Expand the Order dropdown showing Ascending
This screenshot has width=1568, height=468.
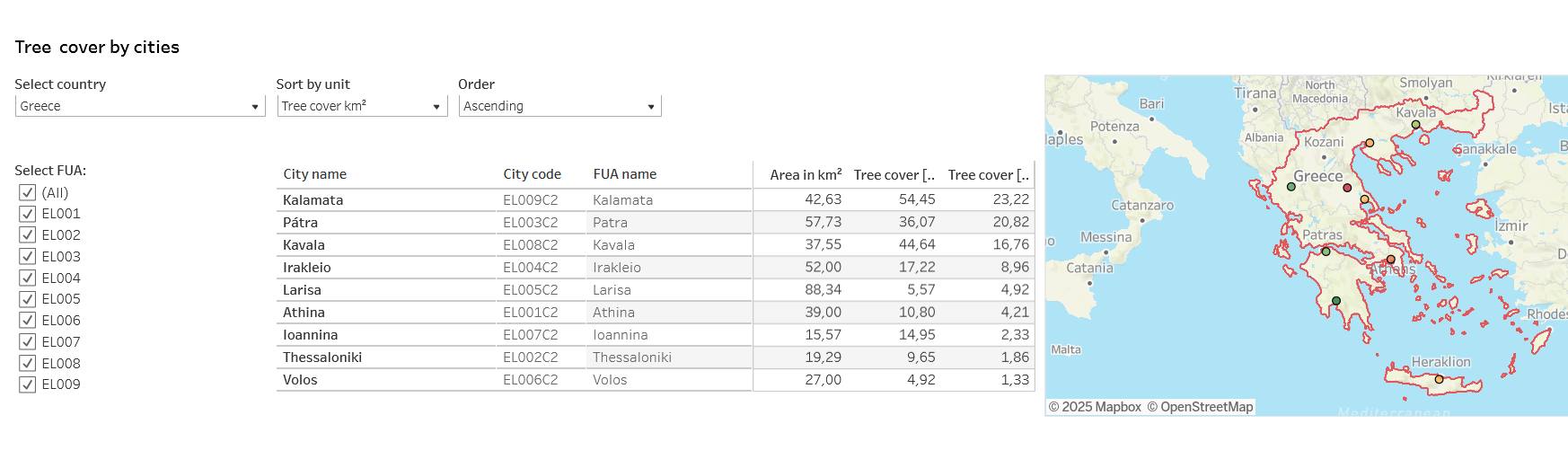[x=559, y=106]
